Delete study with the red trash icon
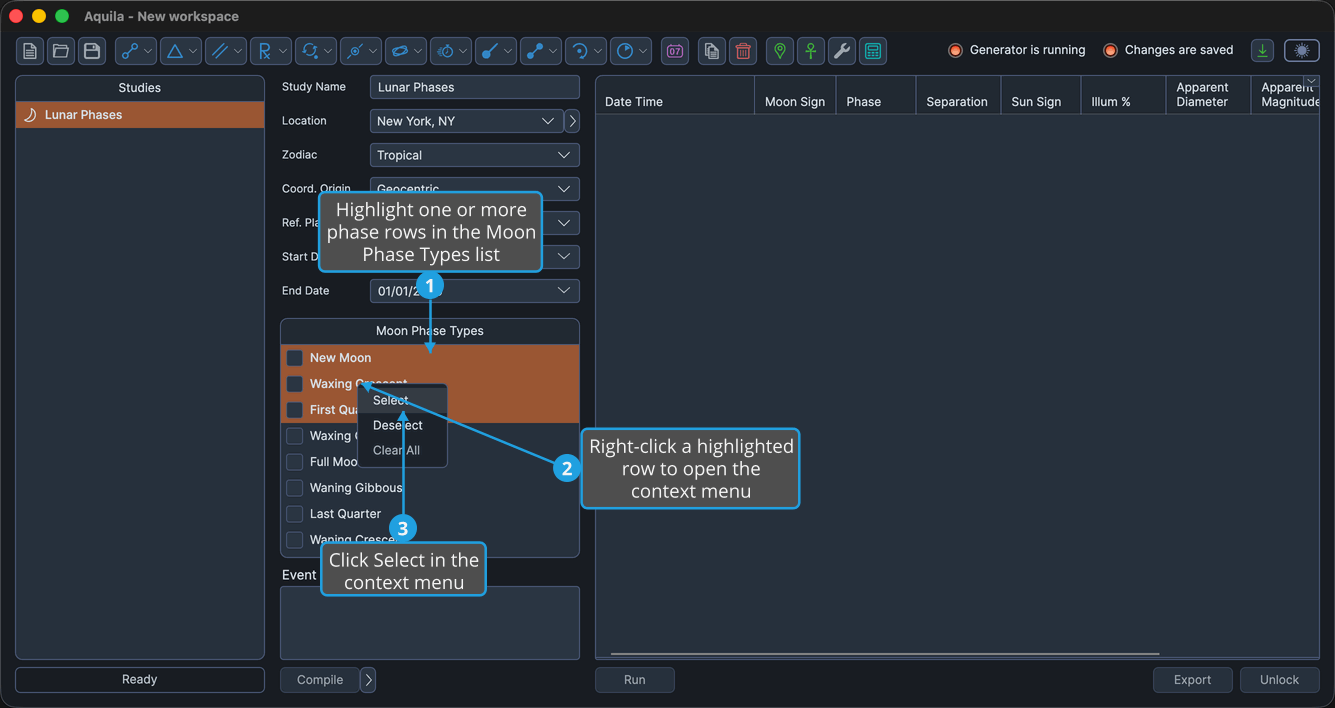 click(x=743, y=51)
